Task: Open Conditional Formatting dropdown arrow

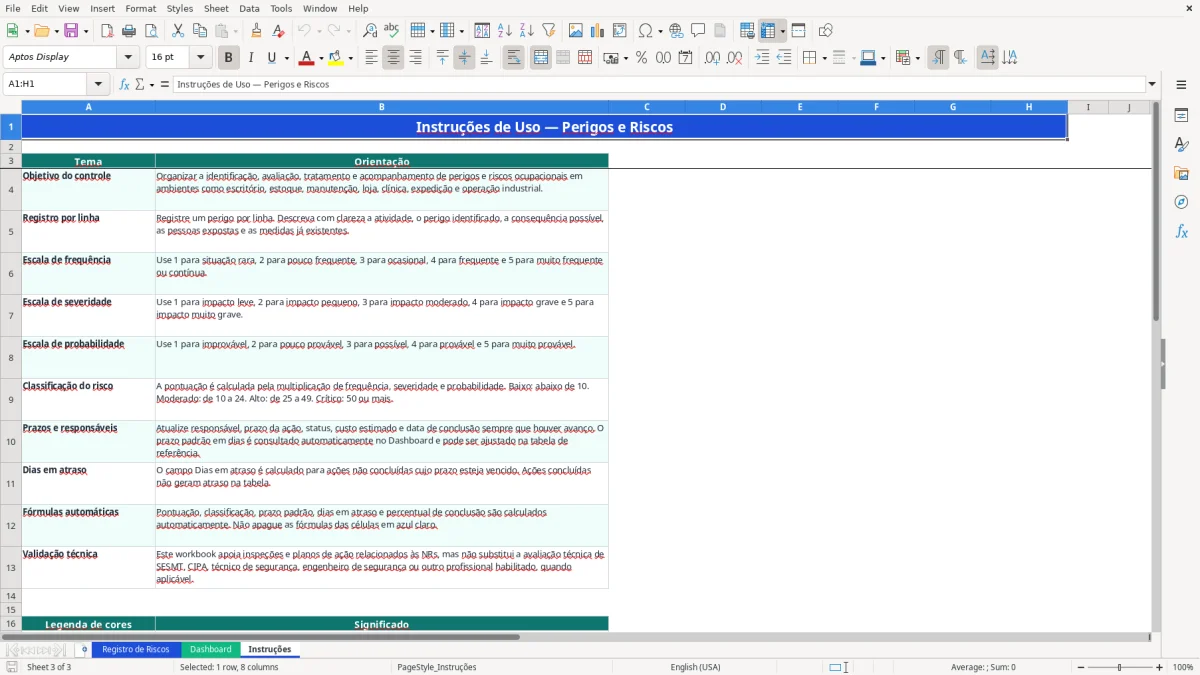Action: pos(917,58)
